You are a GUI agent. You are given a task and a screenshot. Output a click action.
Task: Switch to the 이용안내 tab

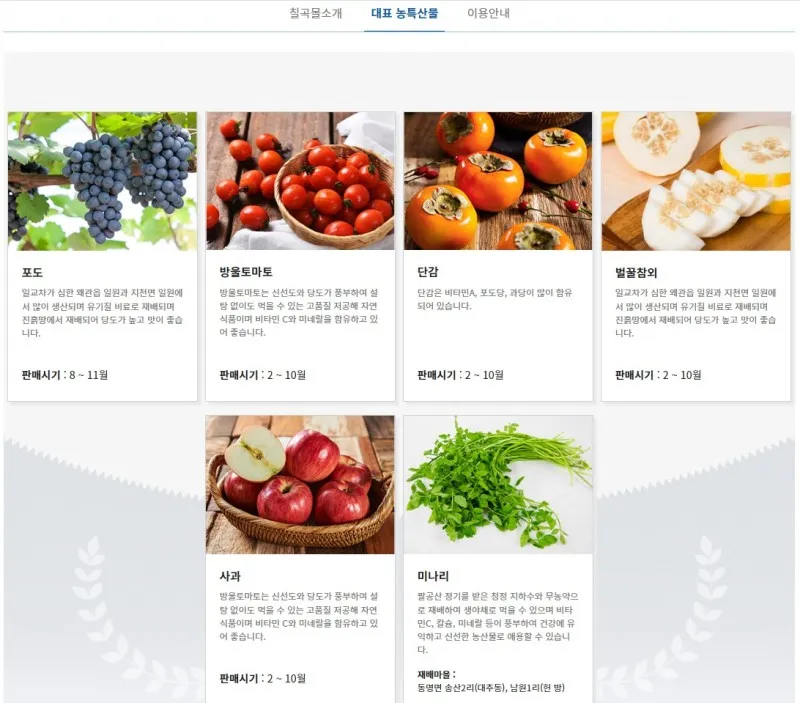point(488,13)
